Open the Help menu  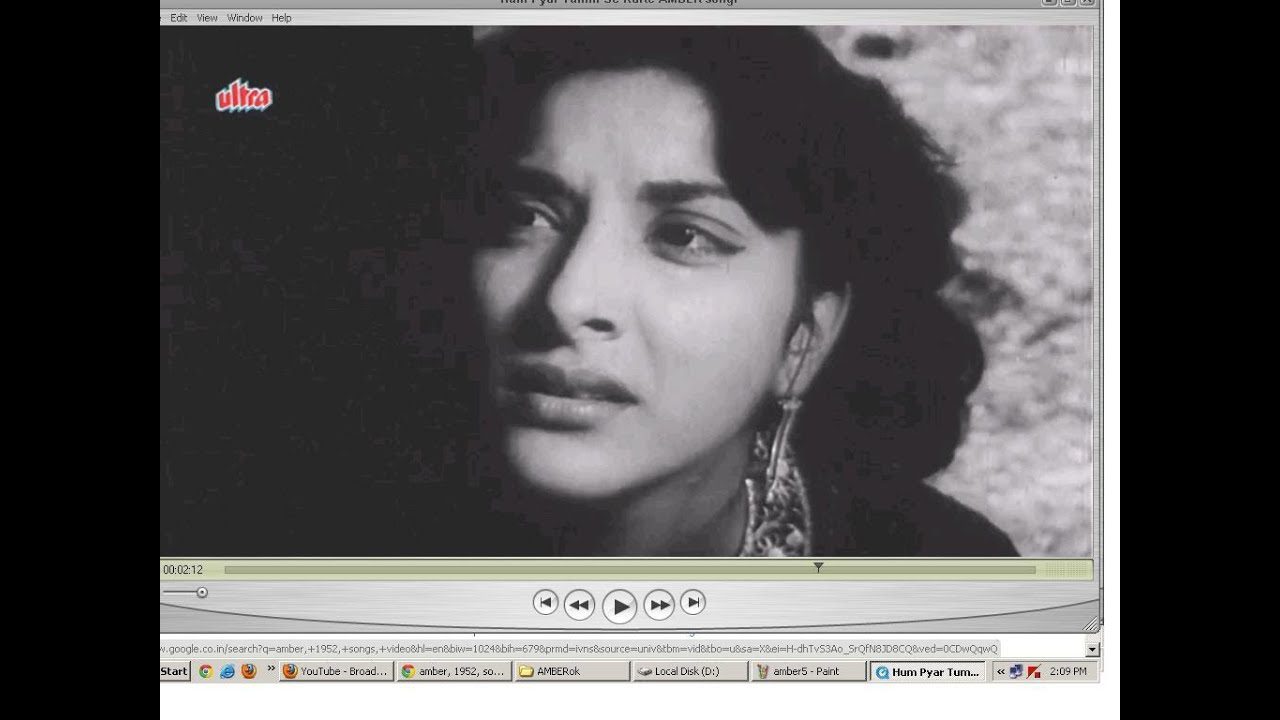(x=282, y=18)
